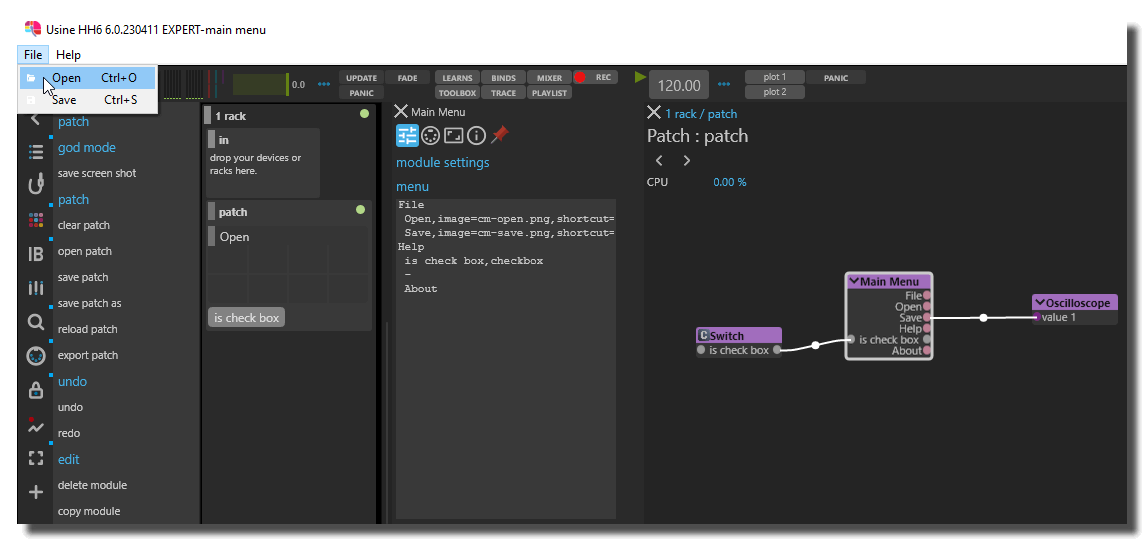The image size is (1145, 542).
Task: Click the blue dots beside tempo
Action: (724, 84)
